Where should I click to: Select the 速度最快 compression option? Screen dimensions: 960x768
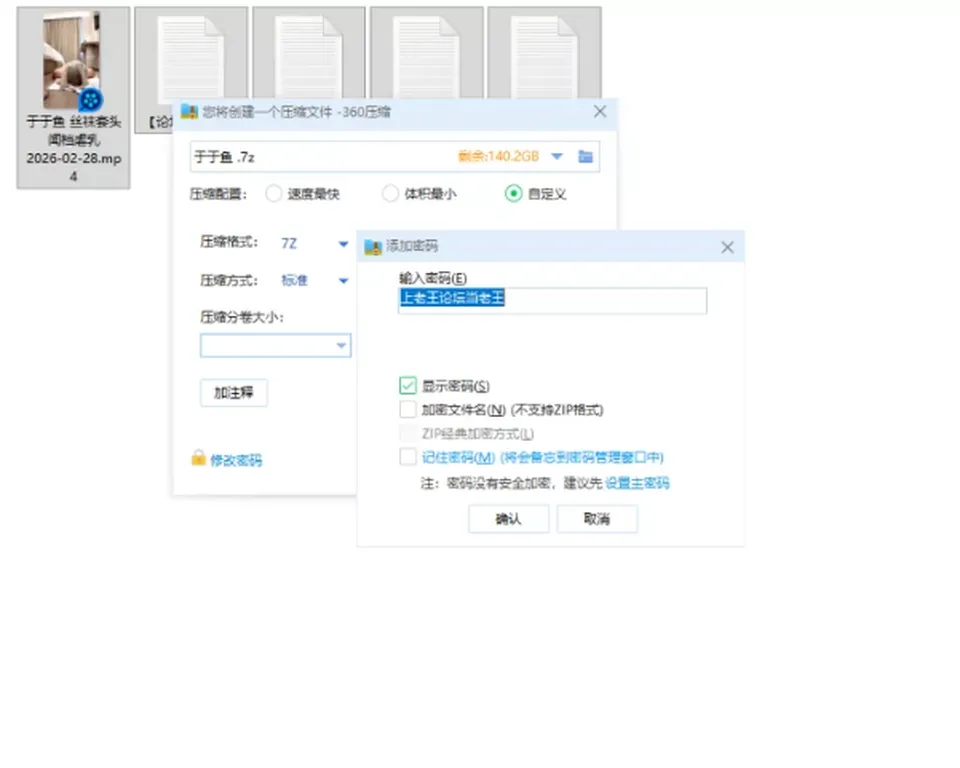pyautogui.click(x=274, y=194)
